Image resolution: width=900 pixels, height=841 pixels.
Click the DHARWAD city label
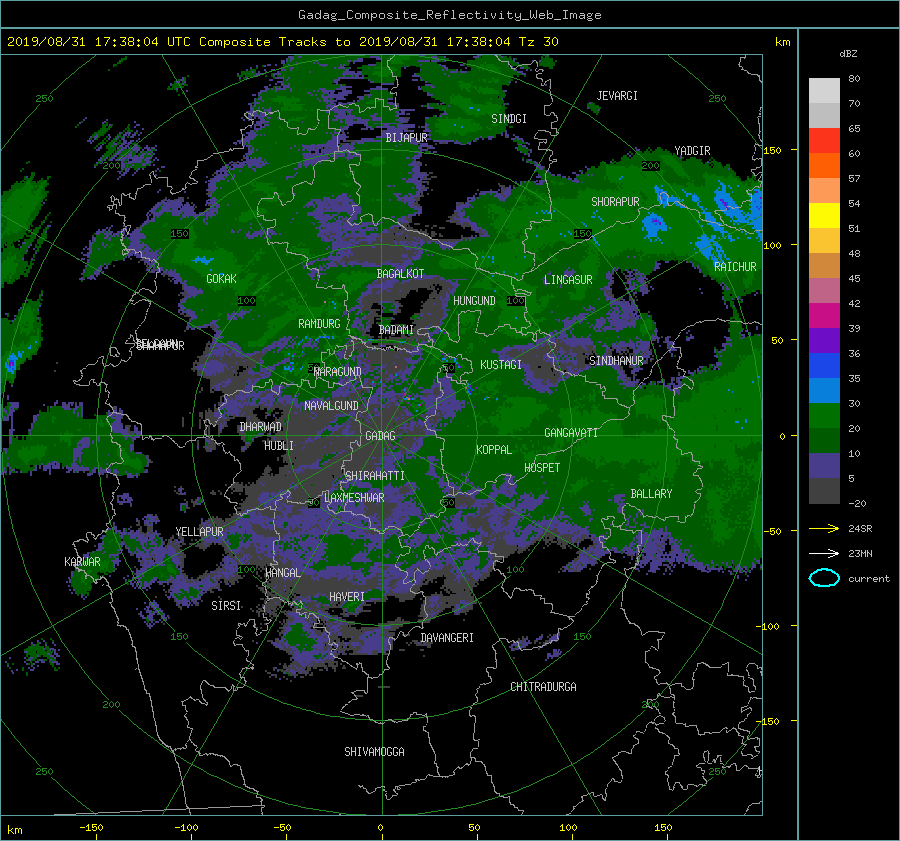click(x=261, y=427)
